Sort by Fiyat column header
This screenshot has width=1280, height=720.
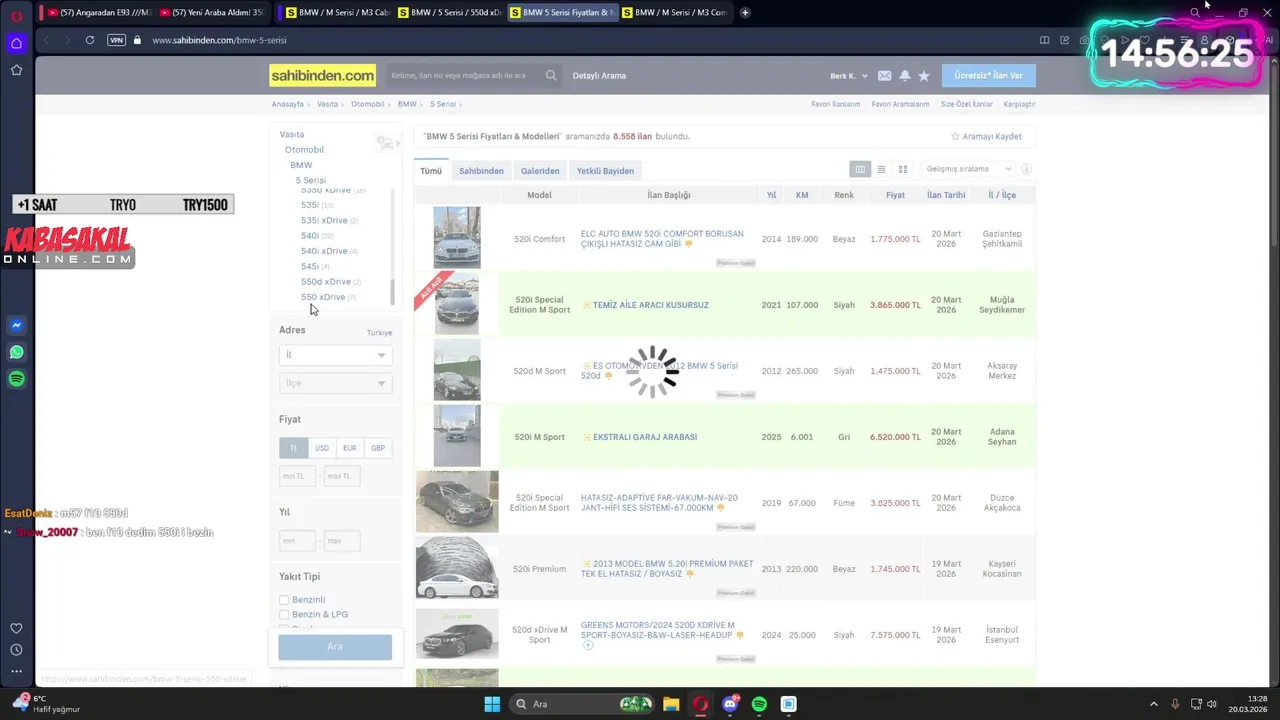895,195
